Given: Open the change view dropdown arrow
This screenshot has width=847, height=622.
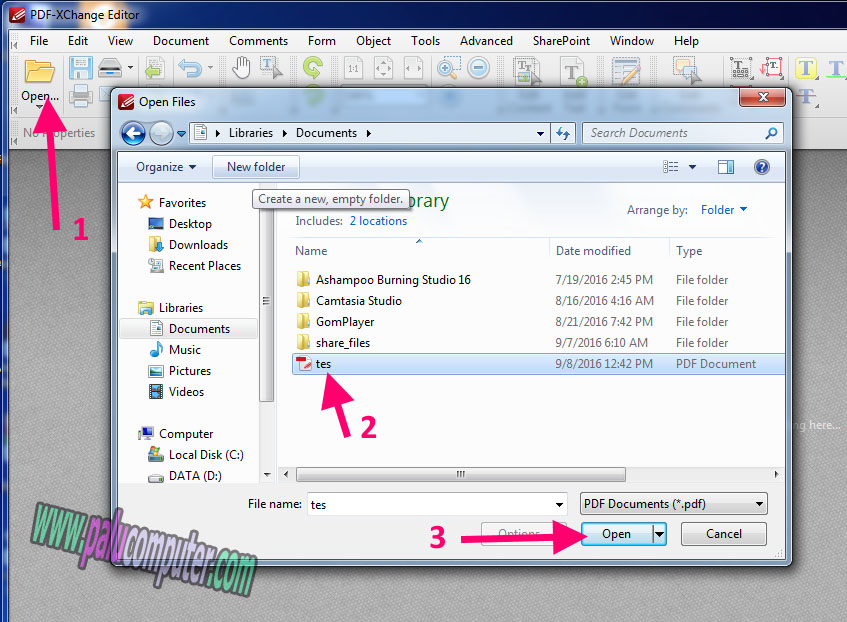Looking at the screenshot, I should [x=692, y=167].
